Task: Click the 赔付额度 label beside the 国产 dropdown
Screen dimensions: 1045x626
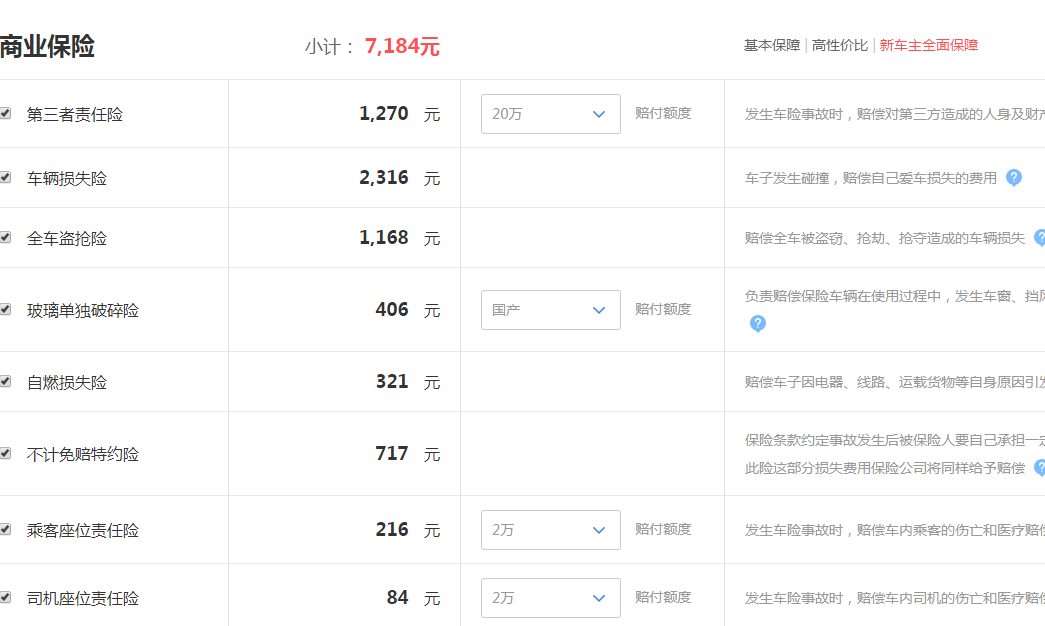Action: [663, 309]
